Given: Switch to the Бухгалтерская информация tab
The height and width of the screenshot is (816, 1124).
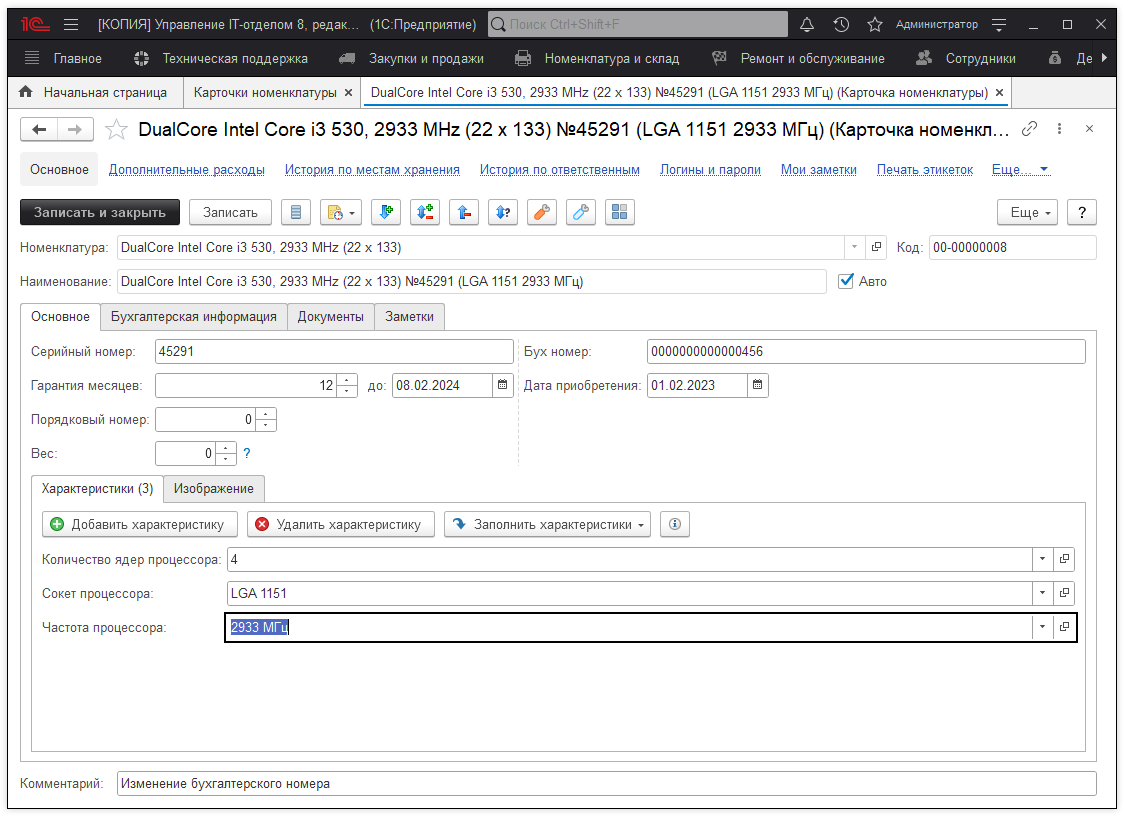Looking at the screenshot, I should pyautogui.click(x=194, y=316).
